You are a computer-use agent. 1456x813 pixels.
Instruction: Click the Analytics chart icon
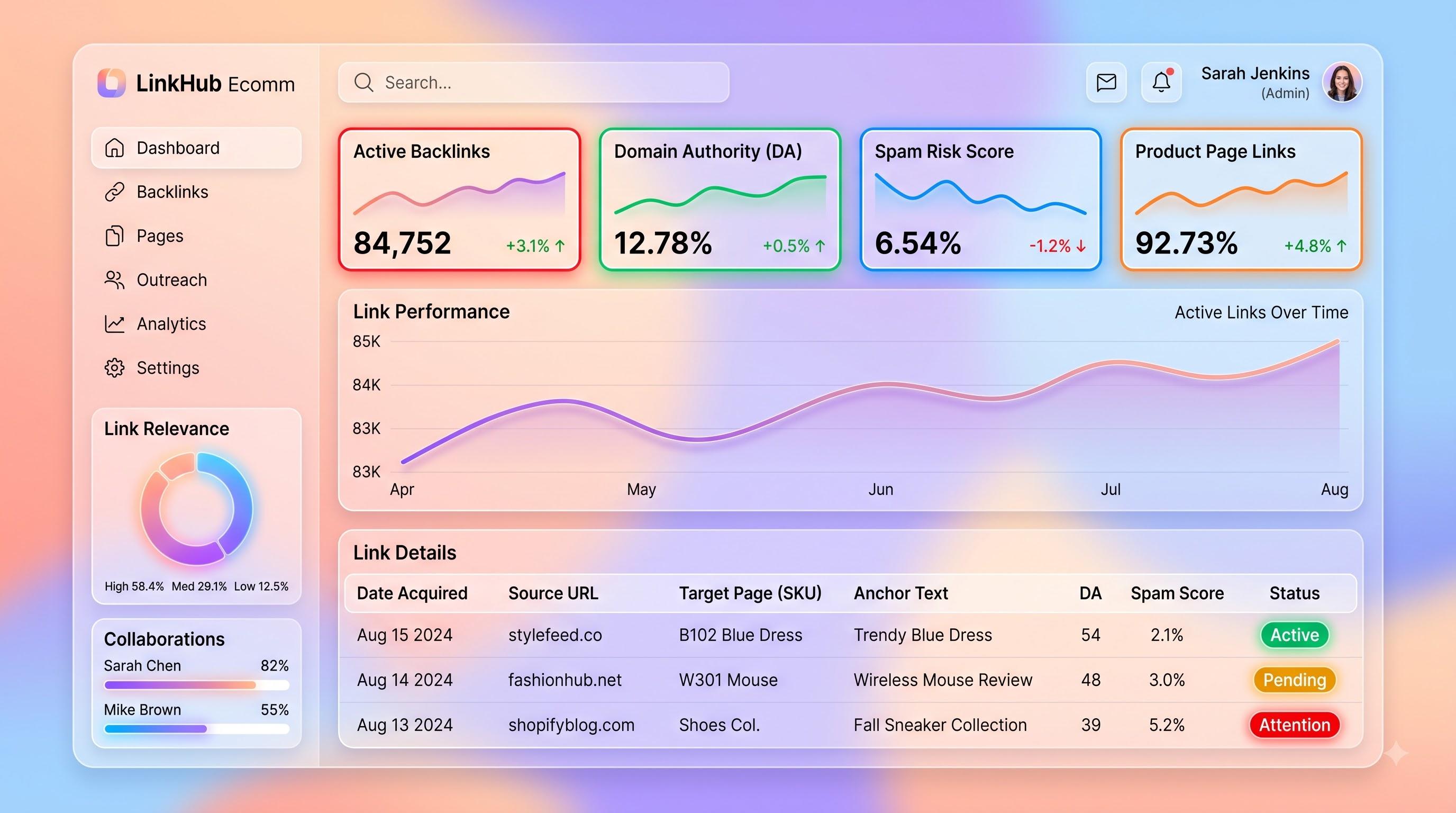tap(114, 324)
